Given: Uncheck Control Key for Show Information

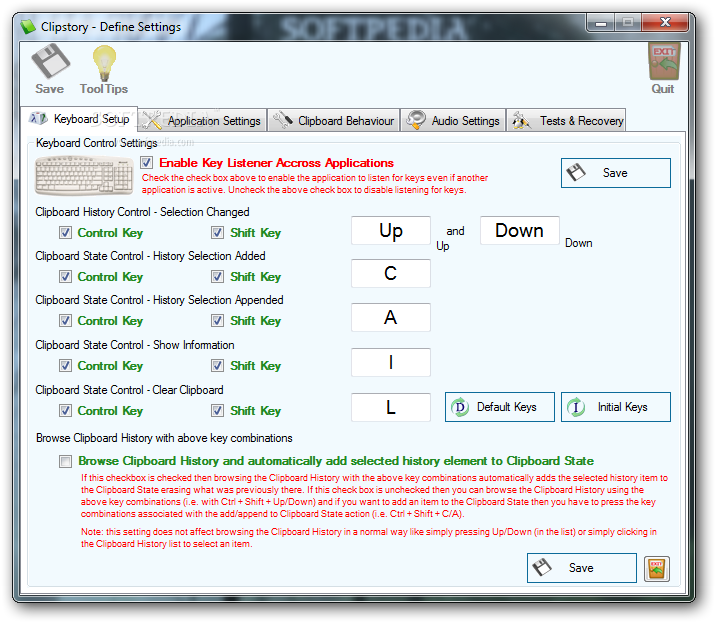Looking at the screenshot, I should click(x=65, y=366).
